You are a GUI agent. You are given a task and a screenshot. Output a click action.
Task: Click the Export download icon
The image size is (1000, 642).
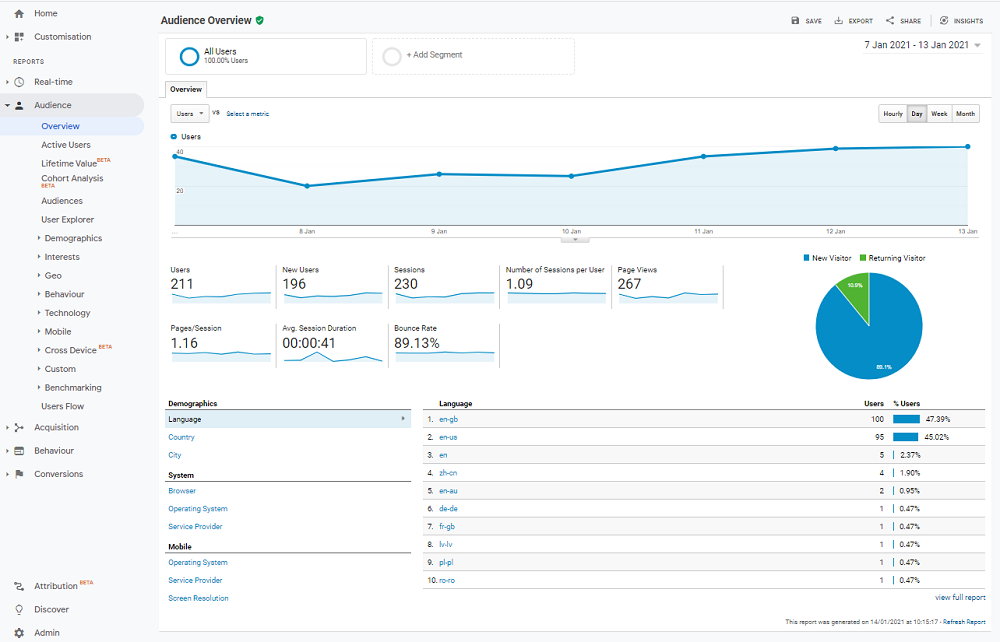[x=839, y=21]
